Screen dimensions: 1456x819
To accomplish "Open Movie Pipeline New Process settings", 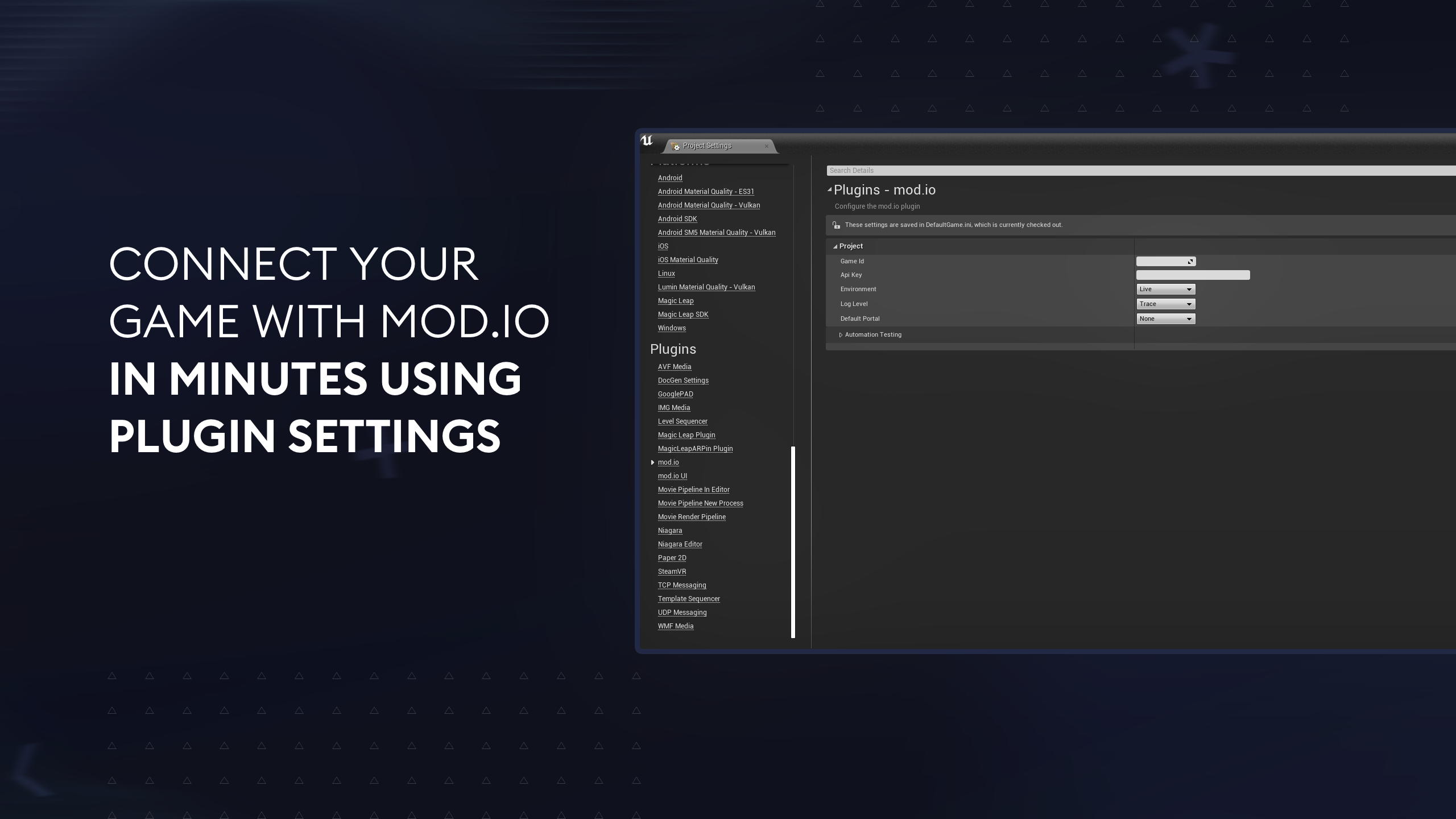I will 701,503.
